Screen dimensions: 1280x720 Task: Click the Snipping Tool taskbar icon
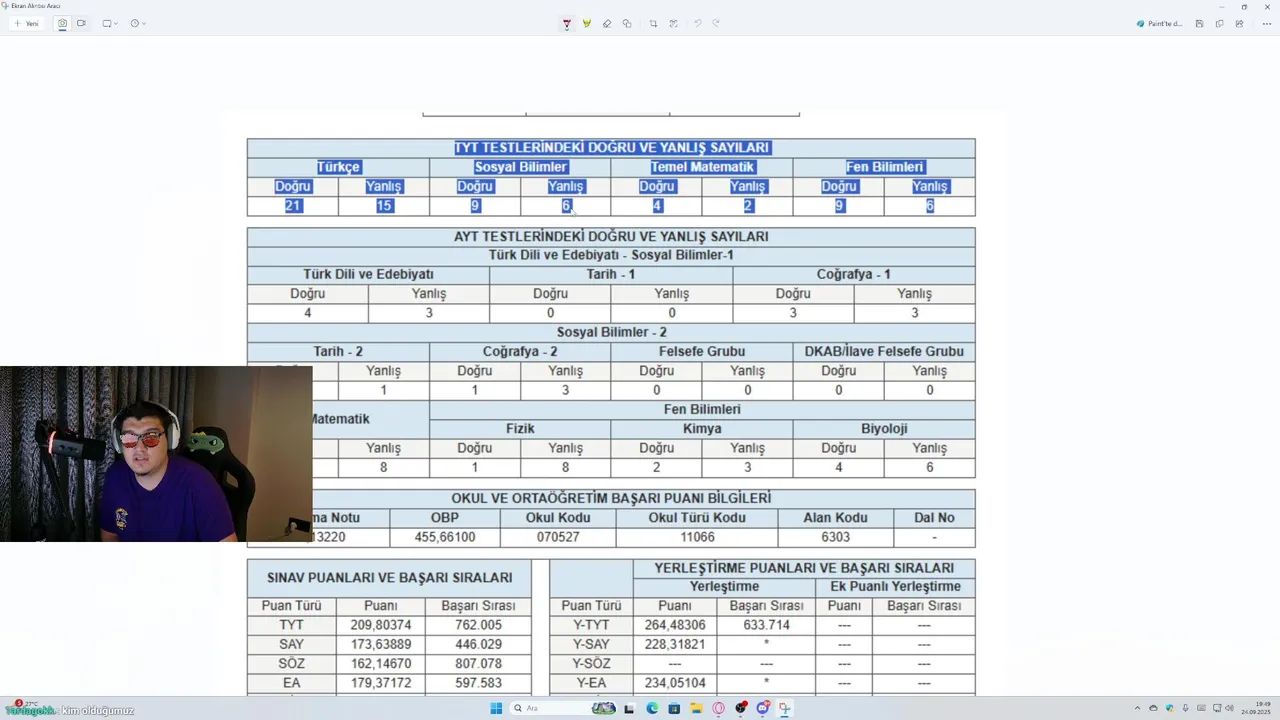point(785,708)
